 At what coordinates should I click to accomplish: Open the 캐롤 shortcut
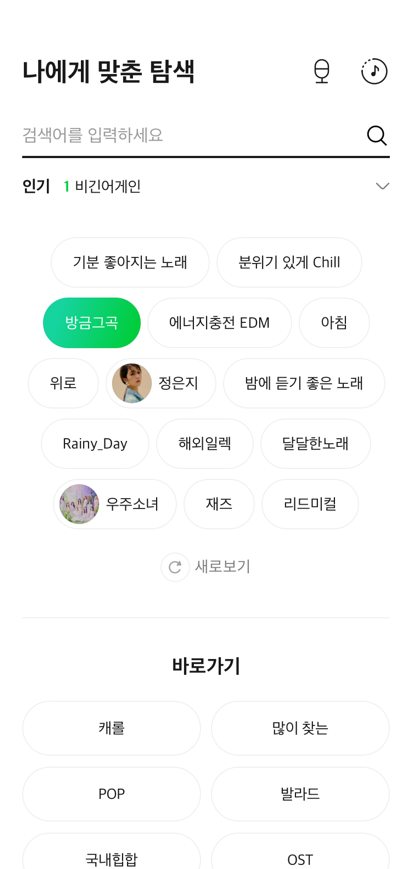tap(111, 728)
